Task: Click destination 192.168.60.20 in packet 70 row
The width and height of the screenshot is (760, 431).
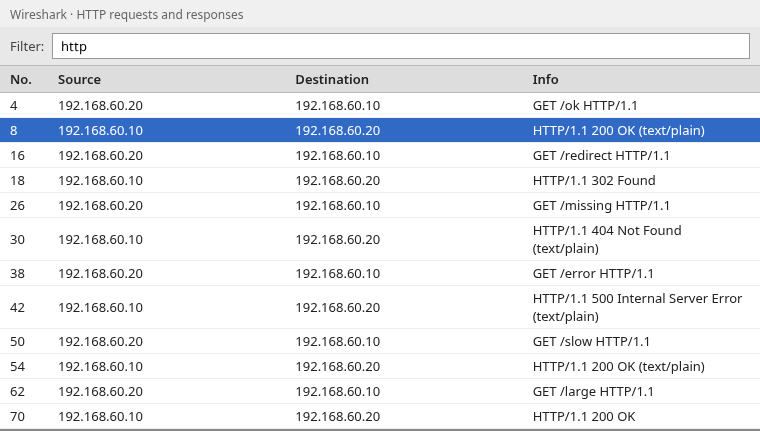Action: click(338, 416)
